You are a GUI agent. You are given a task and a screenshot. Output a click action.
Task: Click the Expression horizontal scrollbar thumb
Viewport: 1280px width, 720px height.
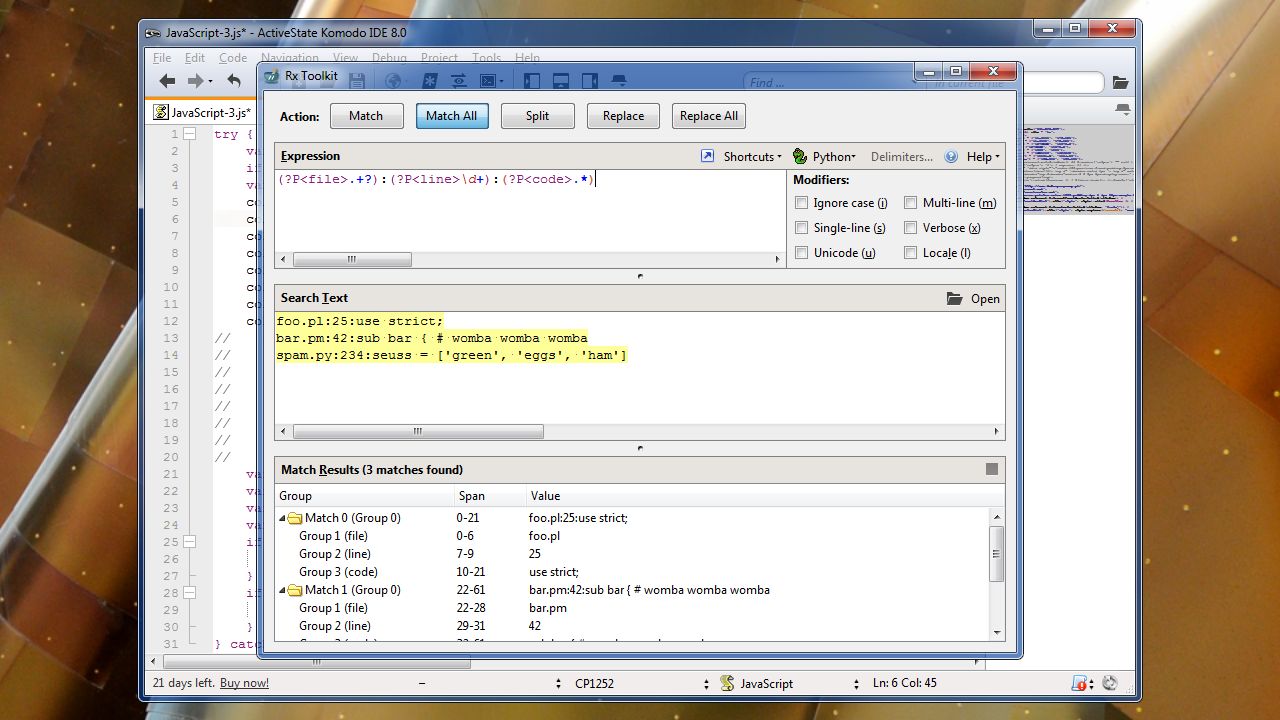tap(352, 259)
